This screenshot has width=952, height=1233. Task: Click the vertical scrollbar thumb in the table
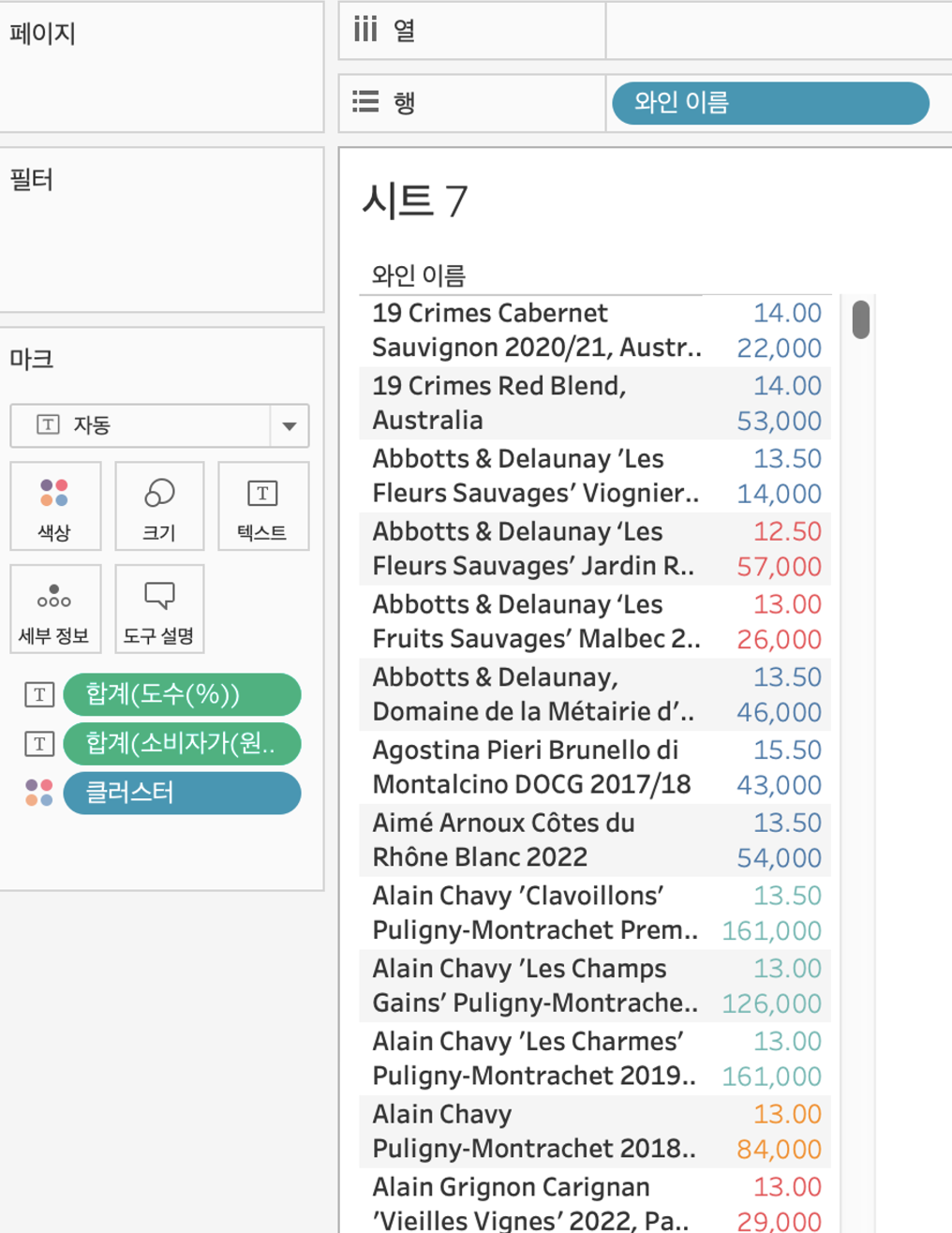coord(861,319)
